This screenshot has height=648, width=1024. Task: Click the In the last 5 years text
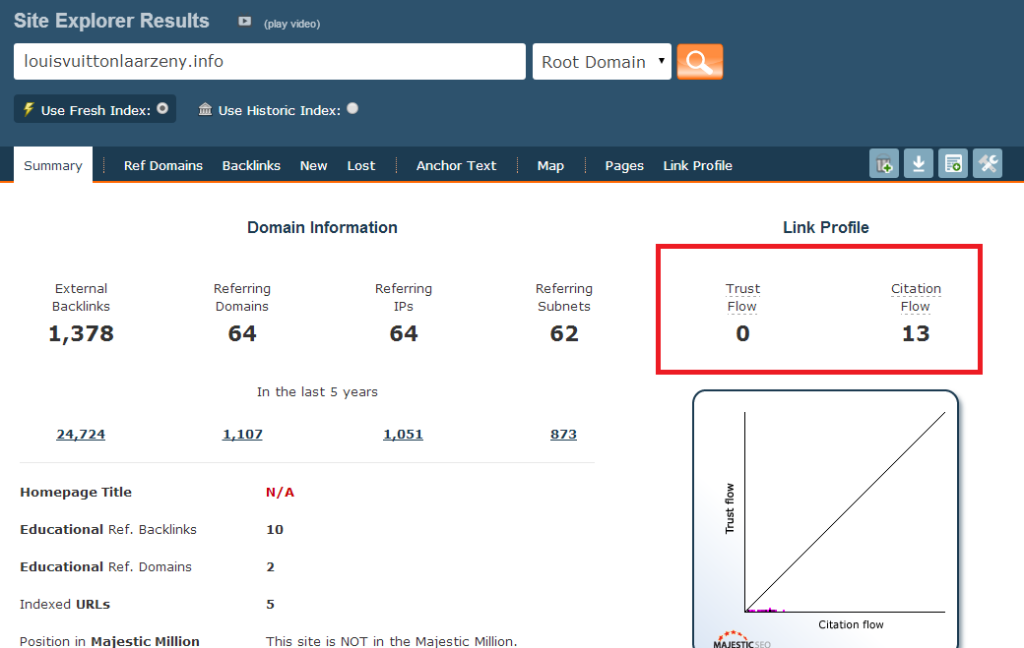pos(317,392)
